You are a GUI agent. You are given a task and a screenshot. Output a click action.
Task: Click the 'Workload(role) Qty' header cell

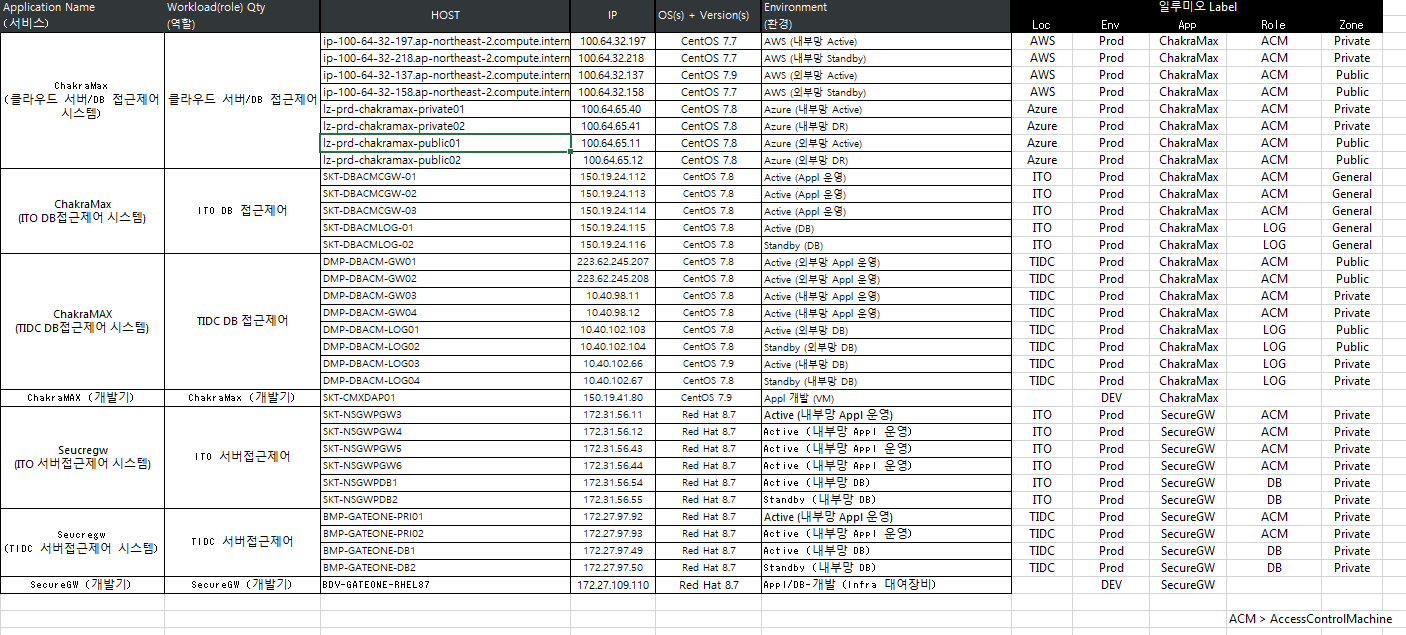(x=242, y=16)
